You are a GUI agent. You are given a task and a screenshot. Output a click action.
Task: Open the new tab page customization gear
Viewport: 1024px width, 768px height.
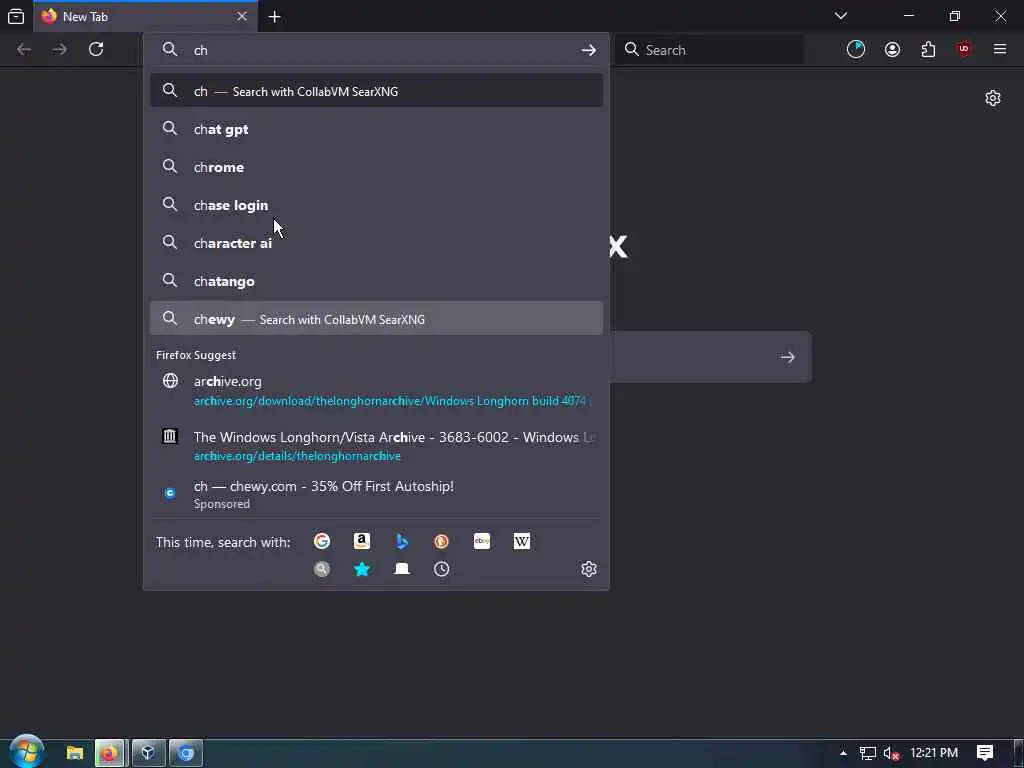[993, 98]
